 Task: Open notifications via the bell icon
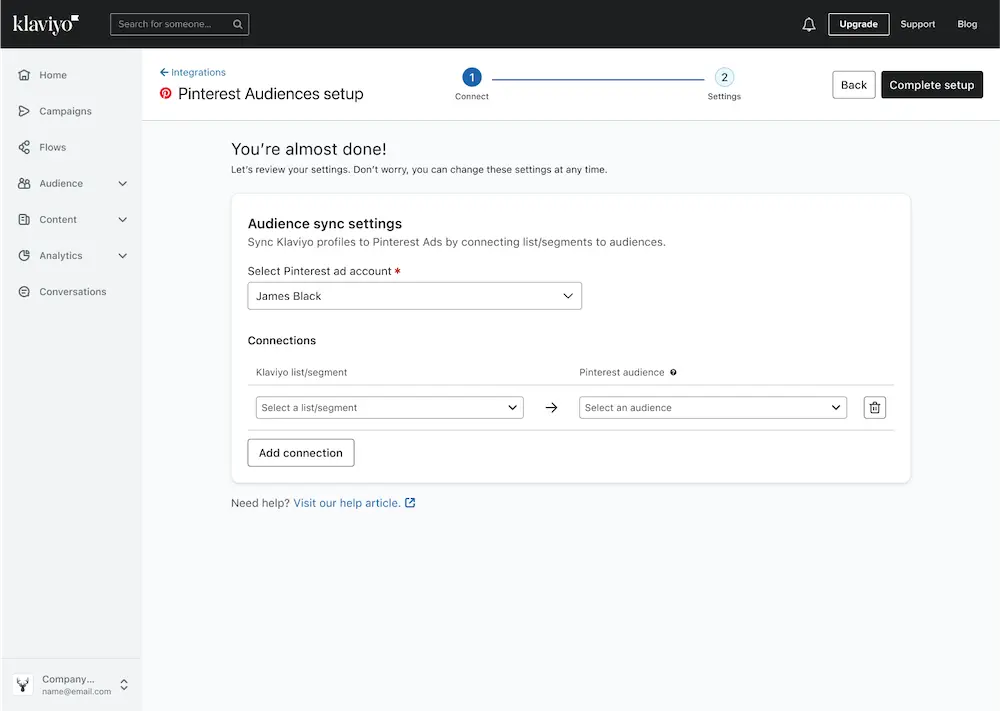(809, 23)
